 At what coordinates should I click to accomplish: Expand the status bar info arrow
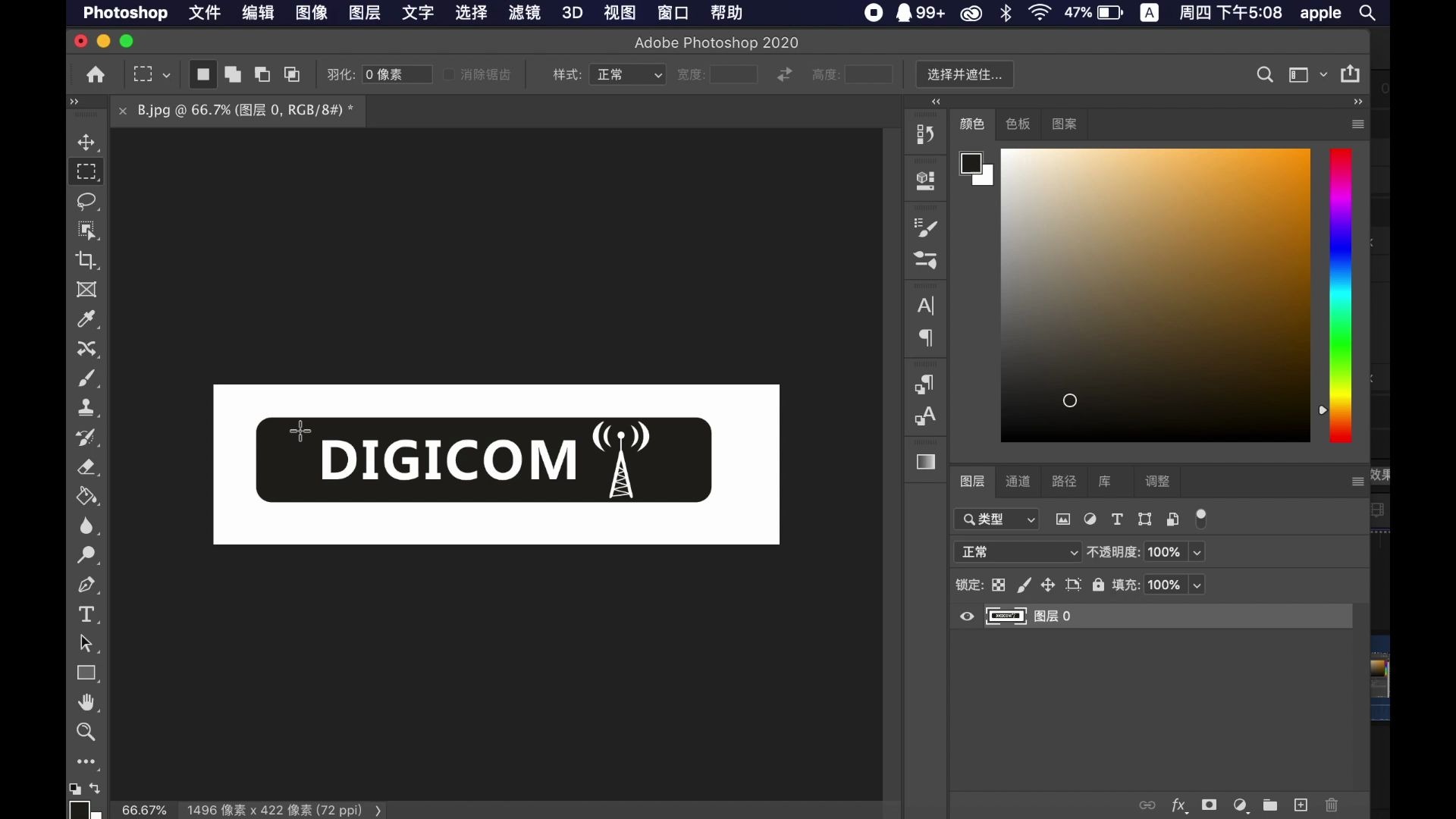click(x=378, y=811)
